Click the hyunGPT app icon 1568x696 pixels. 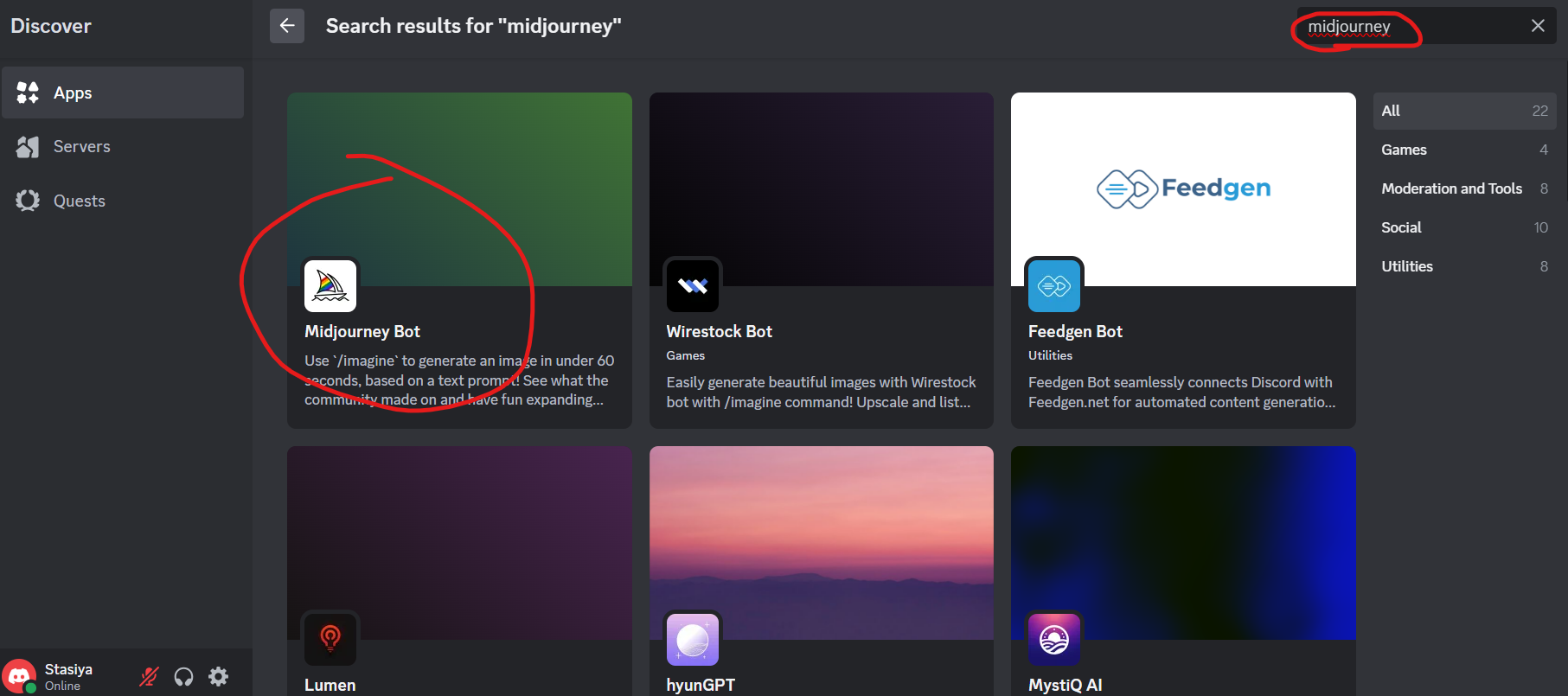pyautogui.click(x=693, y=639)
